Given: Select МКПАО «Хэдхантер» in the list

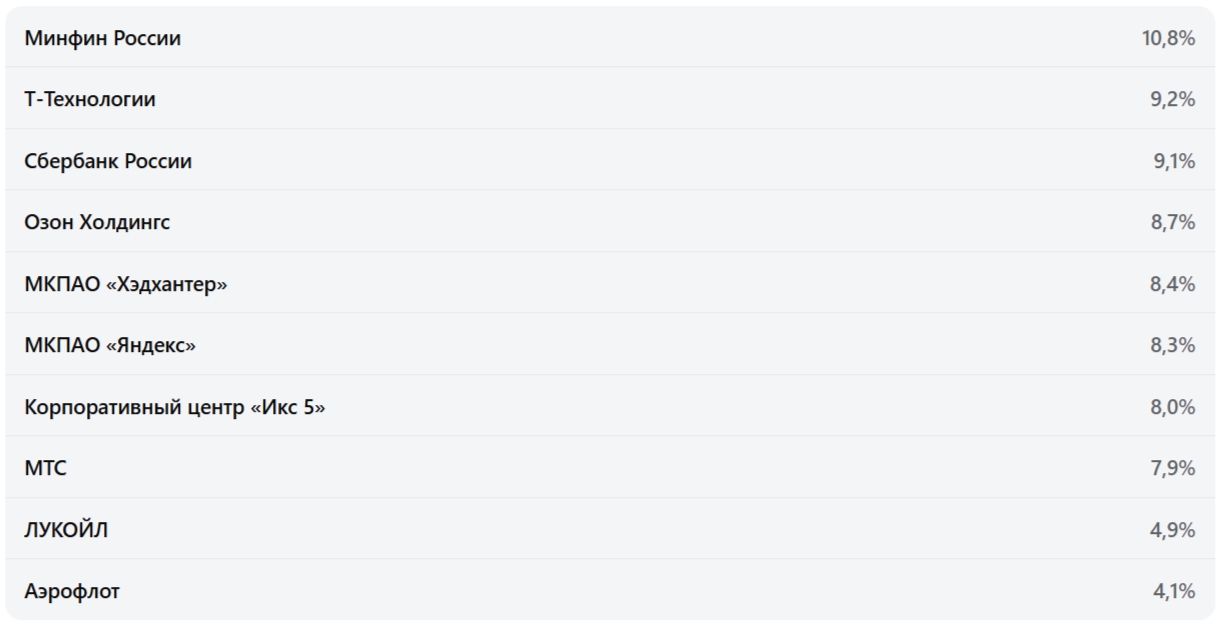Looking at the screenshot, I should coord(126,284).
